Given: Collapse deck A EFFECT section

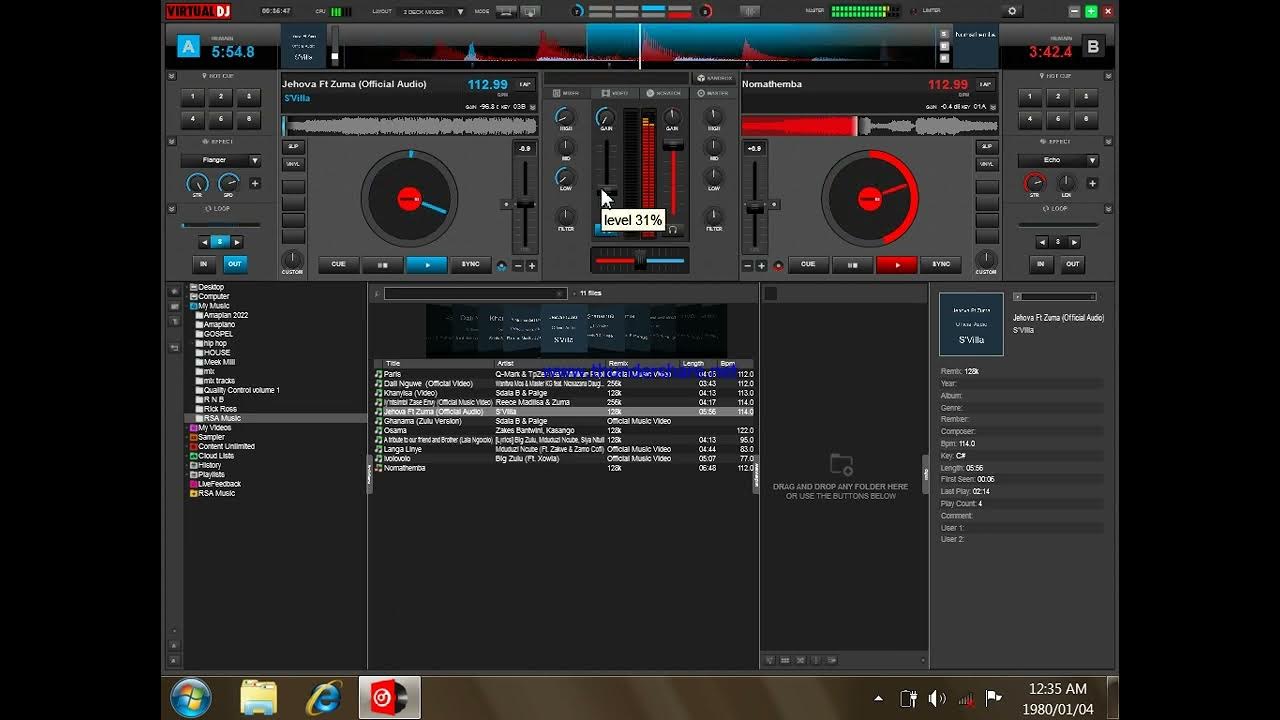Looking at the screenshot, I should [x=172, y=142].
